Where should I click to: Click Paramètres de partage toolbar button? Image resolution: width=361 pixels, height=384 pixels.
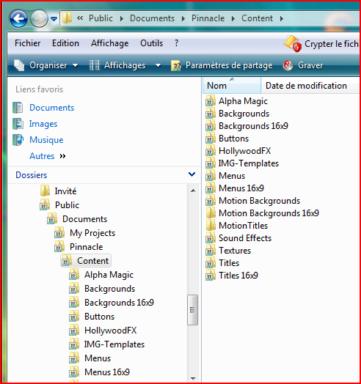click(222, 65)
